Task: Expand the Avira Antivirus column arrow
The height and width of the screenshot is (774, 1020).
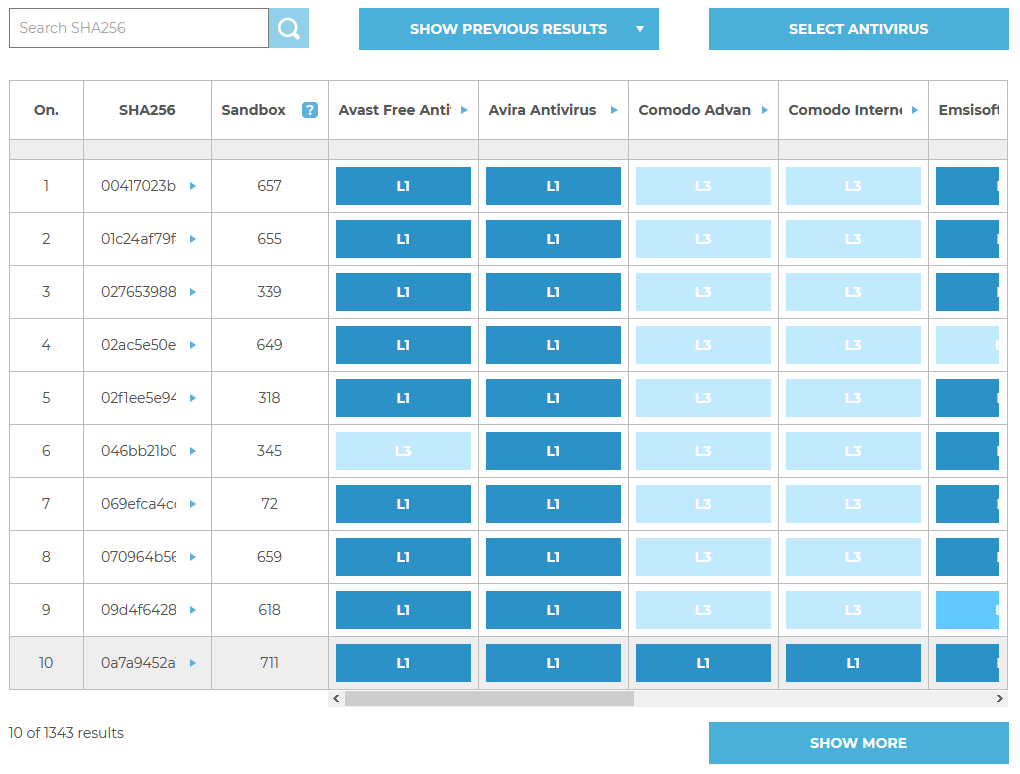Action: click(614, 110)
